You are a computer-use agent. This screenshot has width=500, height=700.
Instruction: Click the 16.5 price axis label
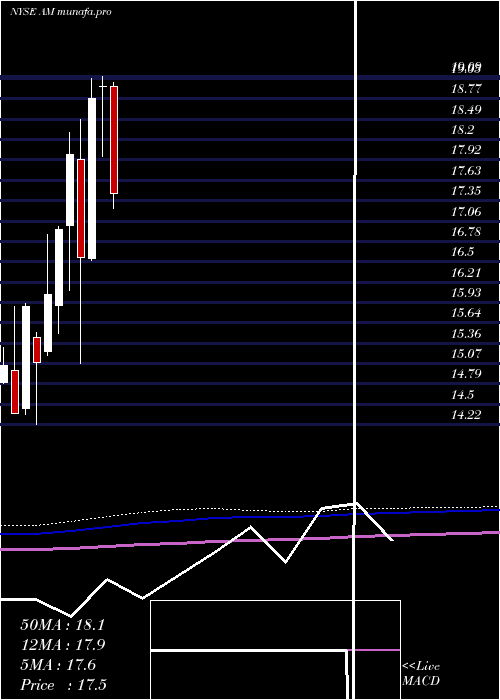(x=462, y=252)
